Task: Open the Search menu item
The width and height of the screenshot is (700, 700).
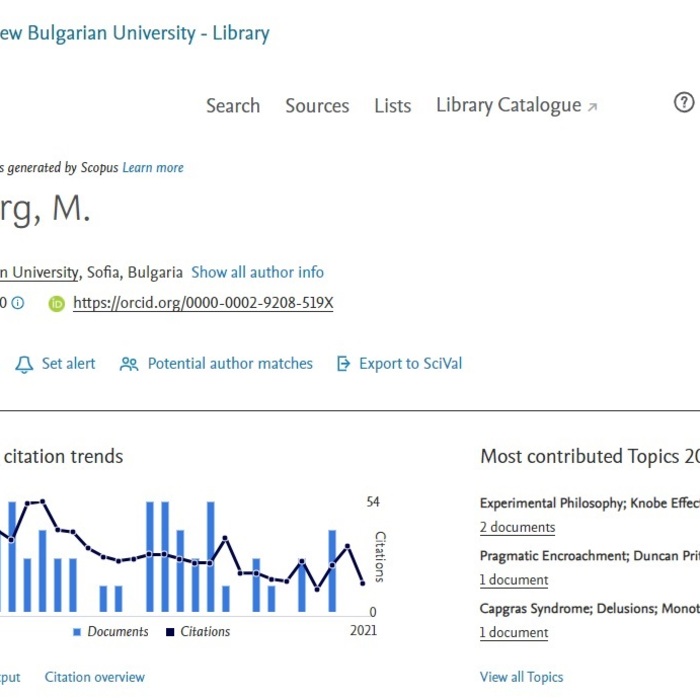Action: pos(233,106)
